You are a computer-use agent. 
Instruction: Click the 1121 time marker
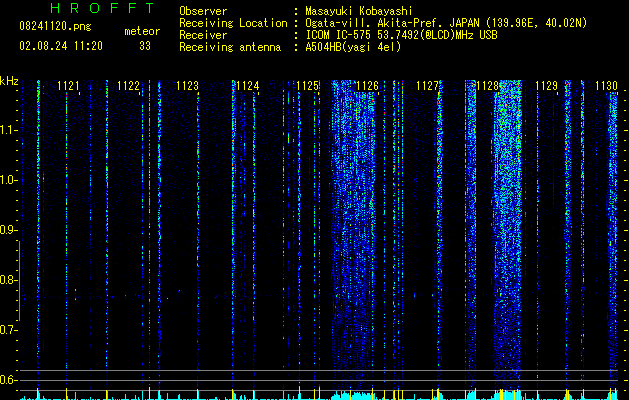(x=68, y=86)
